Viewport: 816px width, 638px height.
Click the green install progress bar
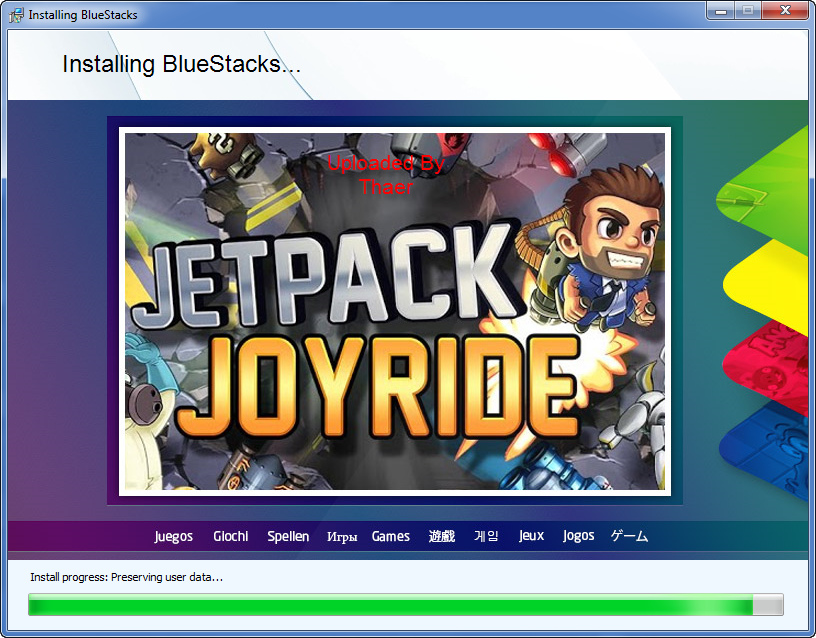click(x=390, y=604)
